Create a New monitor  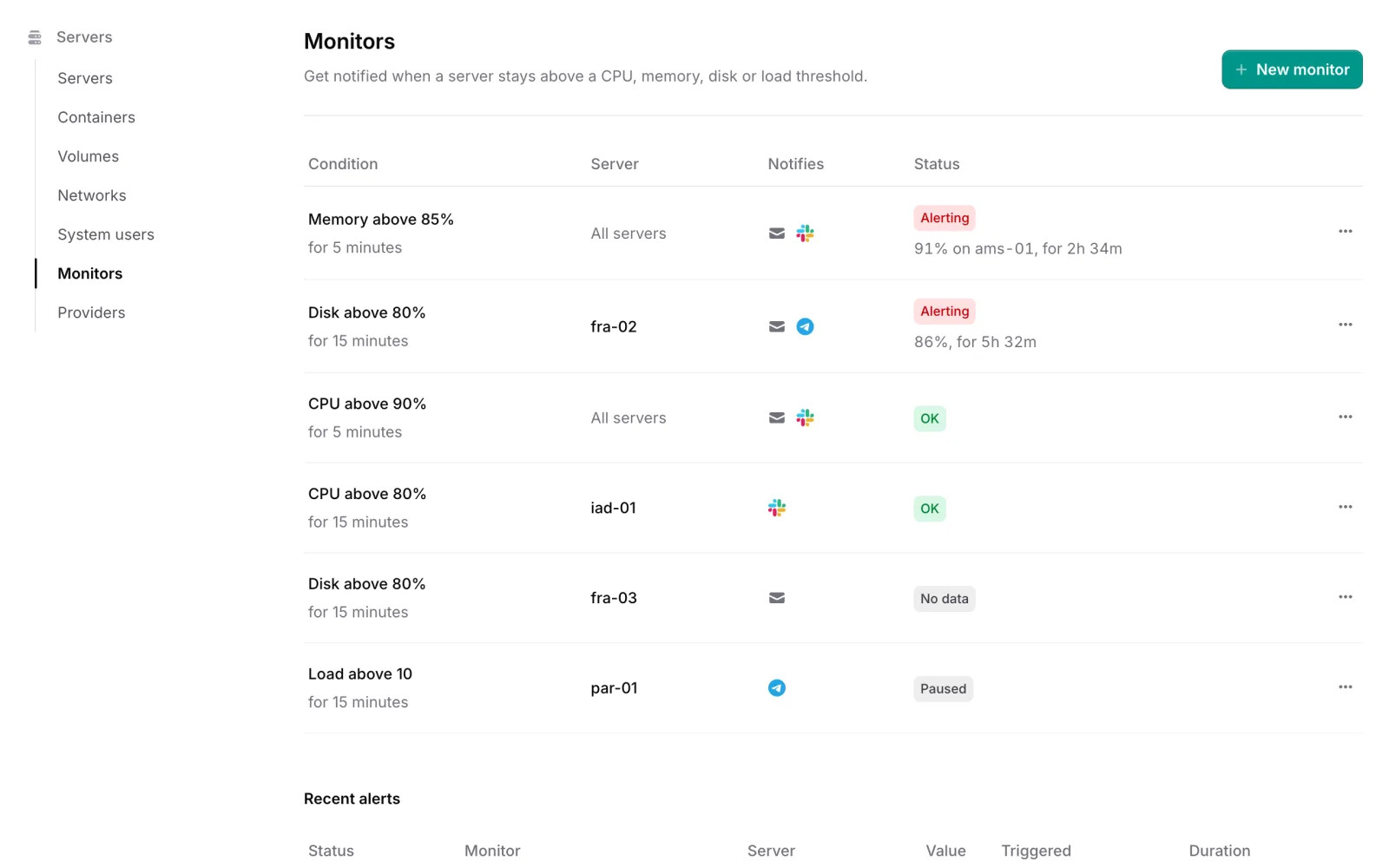pos(1292,69)
